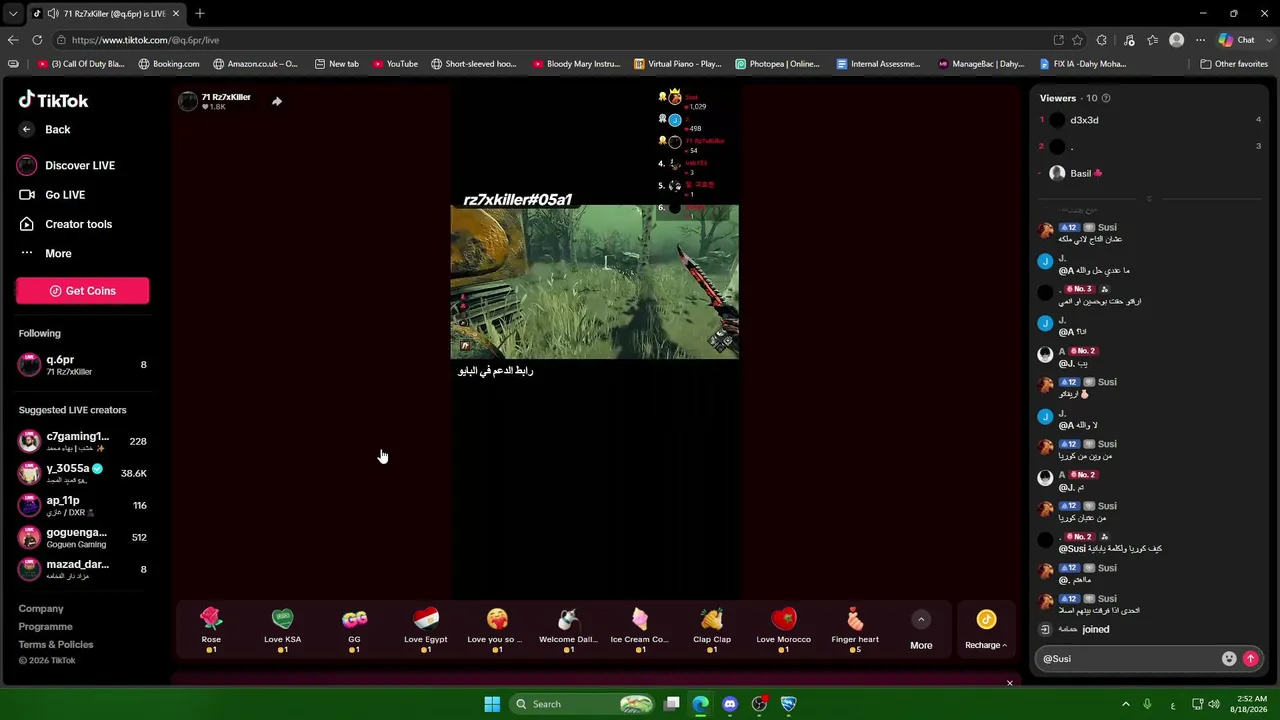Send a Love Morocco gift

(783, 630)
